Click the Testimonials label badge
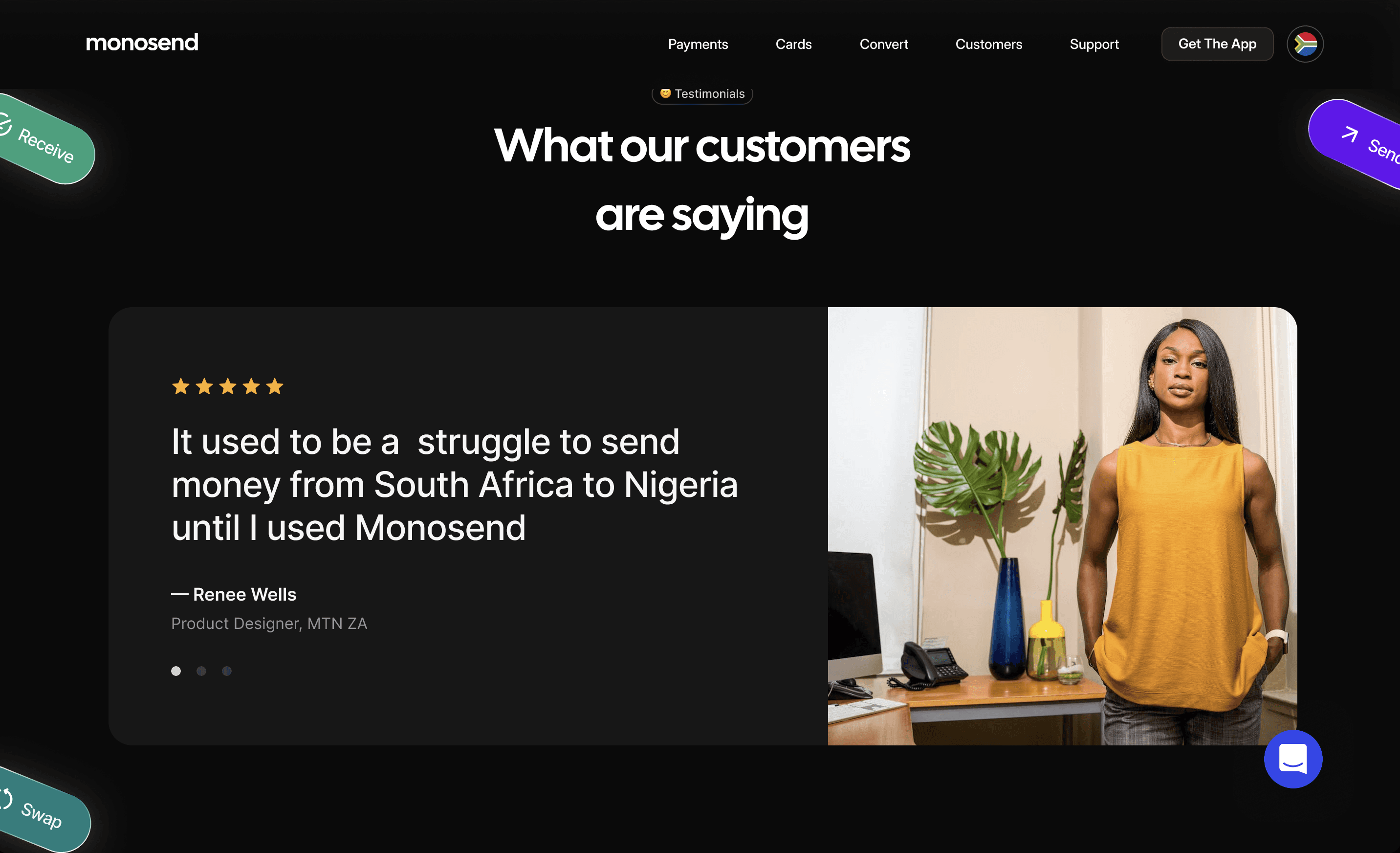The image size is (1400, 853). (x=702, y=94)
